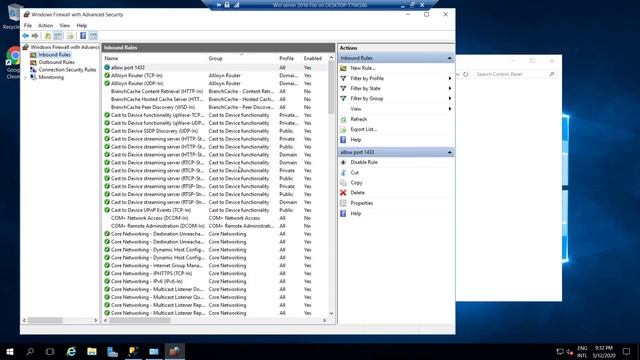Click New Rule... in Actions pane

[362, 68]
